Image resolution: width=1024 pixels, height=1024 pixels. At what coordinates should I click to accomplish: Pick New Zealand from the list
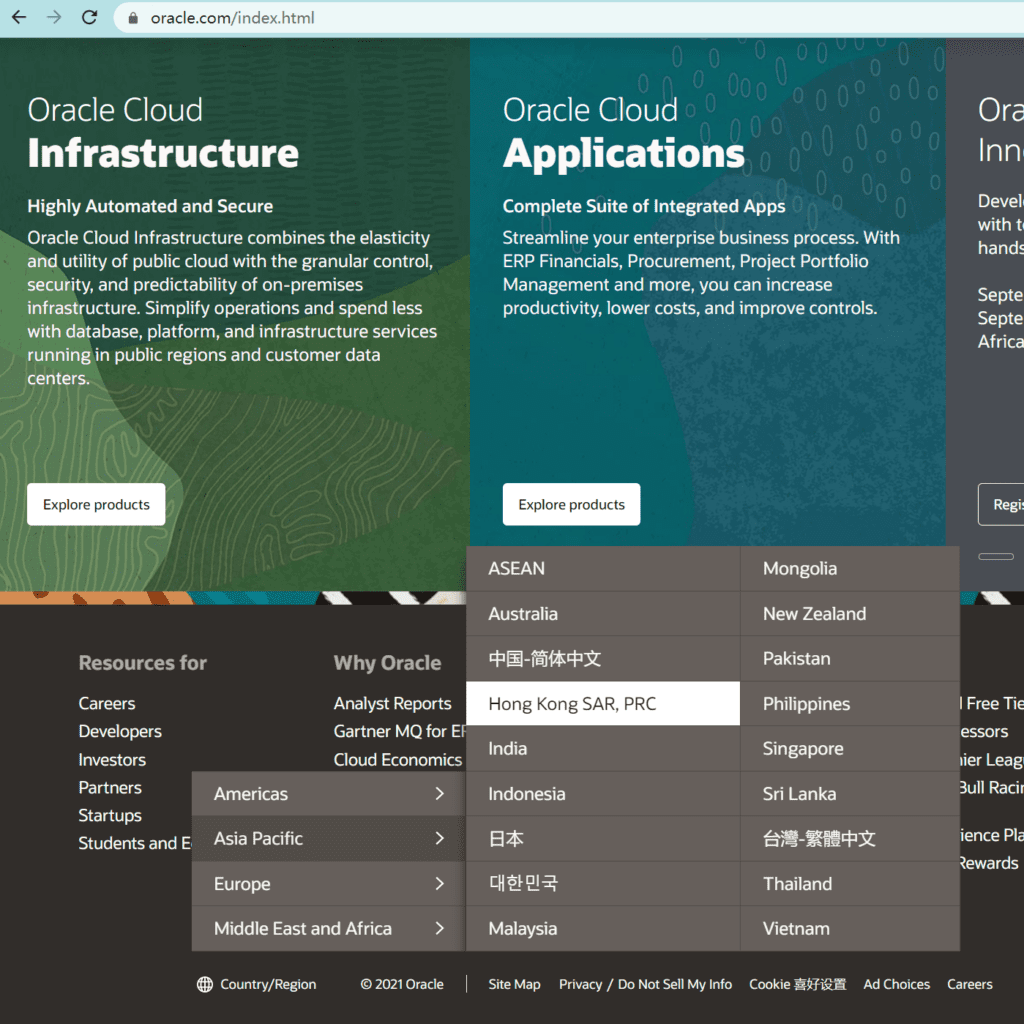coord(814,614)
